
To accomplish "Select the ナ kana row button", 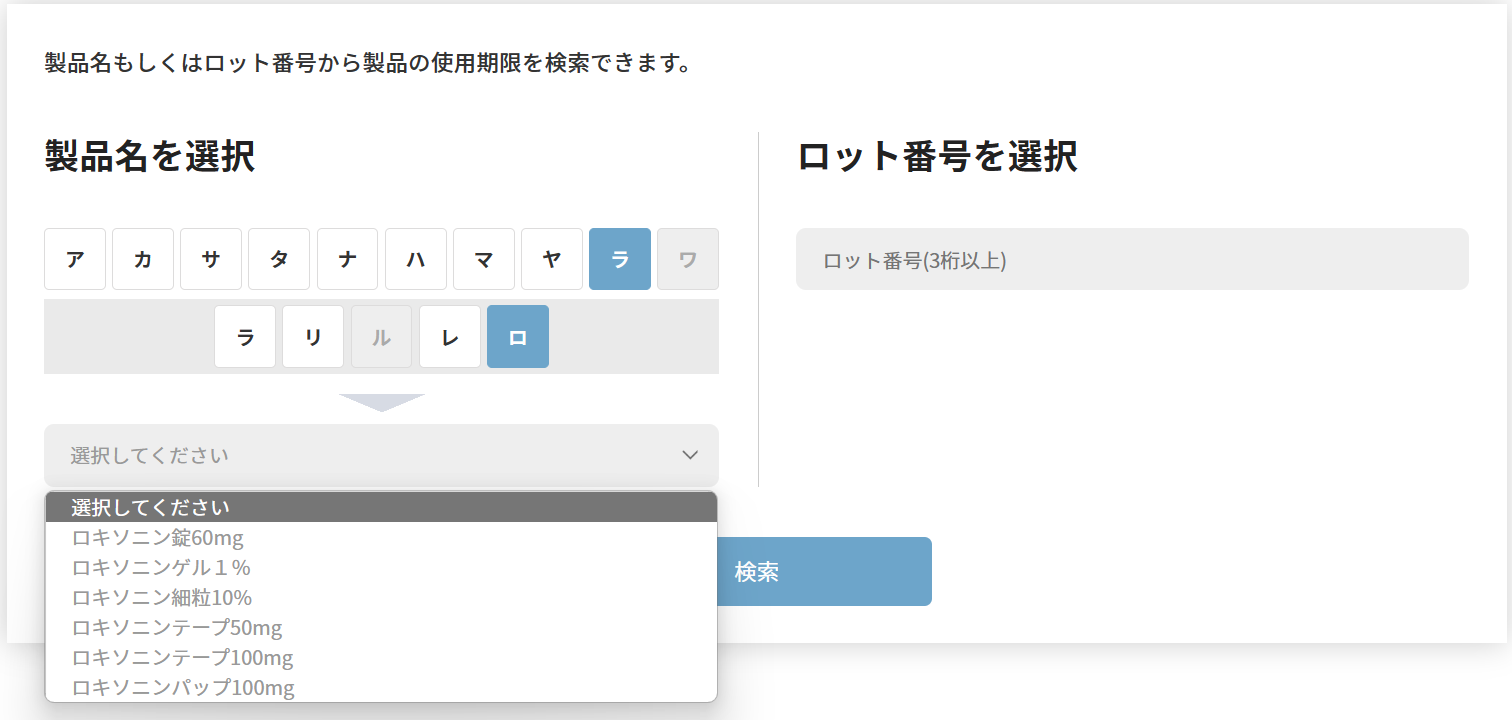I will pyautogui.click(x=347, y=259).
